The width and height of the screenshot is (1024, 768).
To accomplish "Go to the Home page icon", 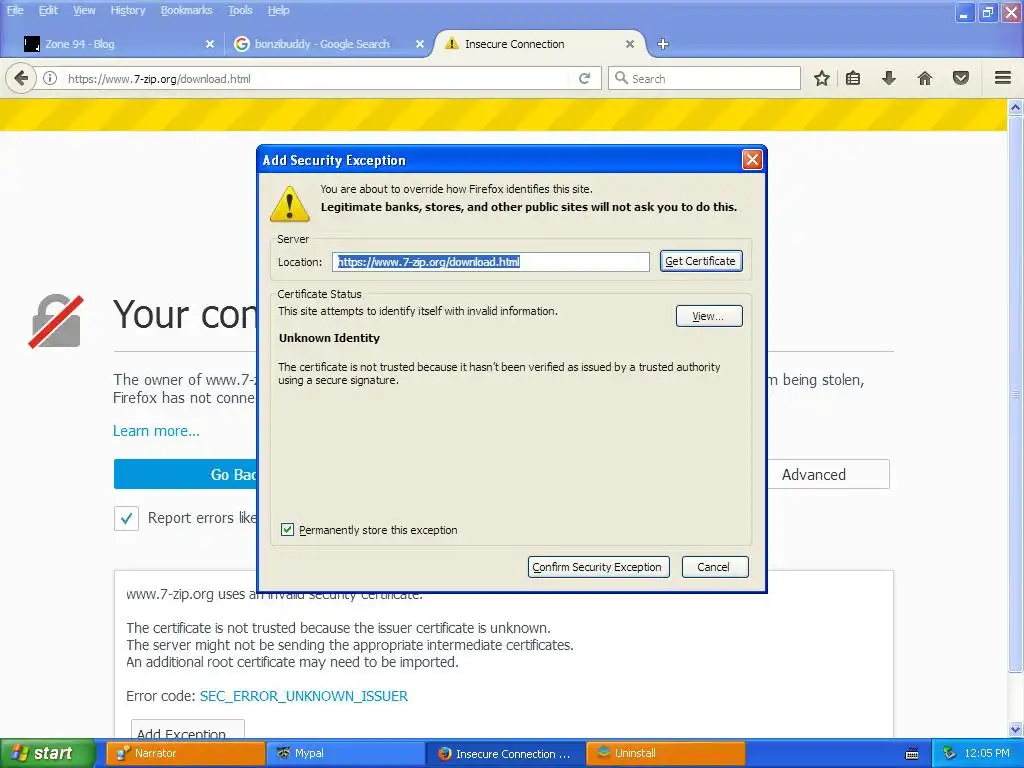I will [x=925, y=78].
